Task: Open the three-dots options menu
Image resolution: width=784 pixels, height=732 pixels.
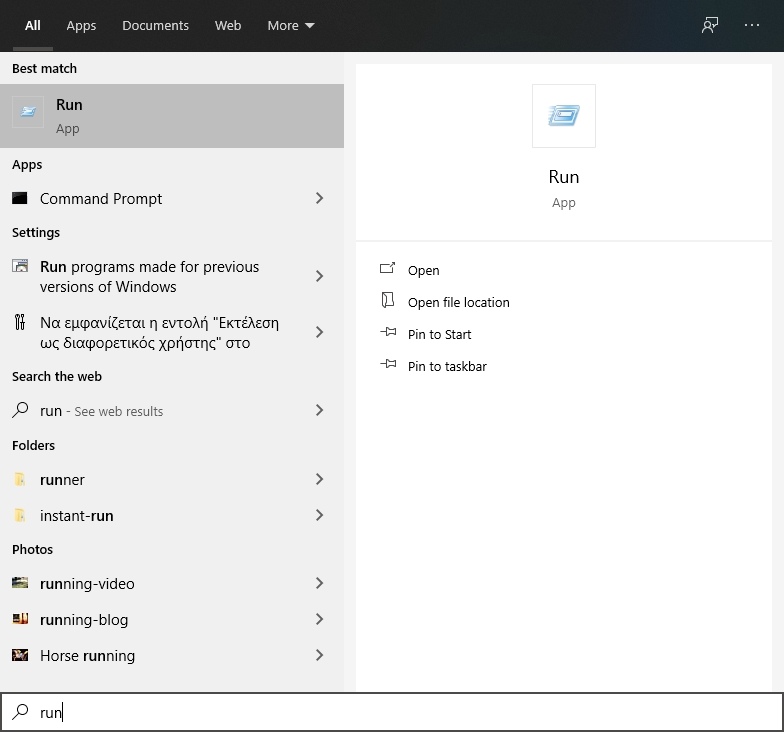Action: click(x=752, y=26)
